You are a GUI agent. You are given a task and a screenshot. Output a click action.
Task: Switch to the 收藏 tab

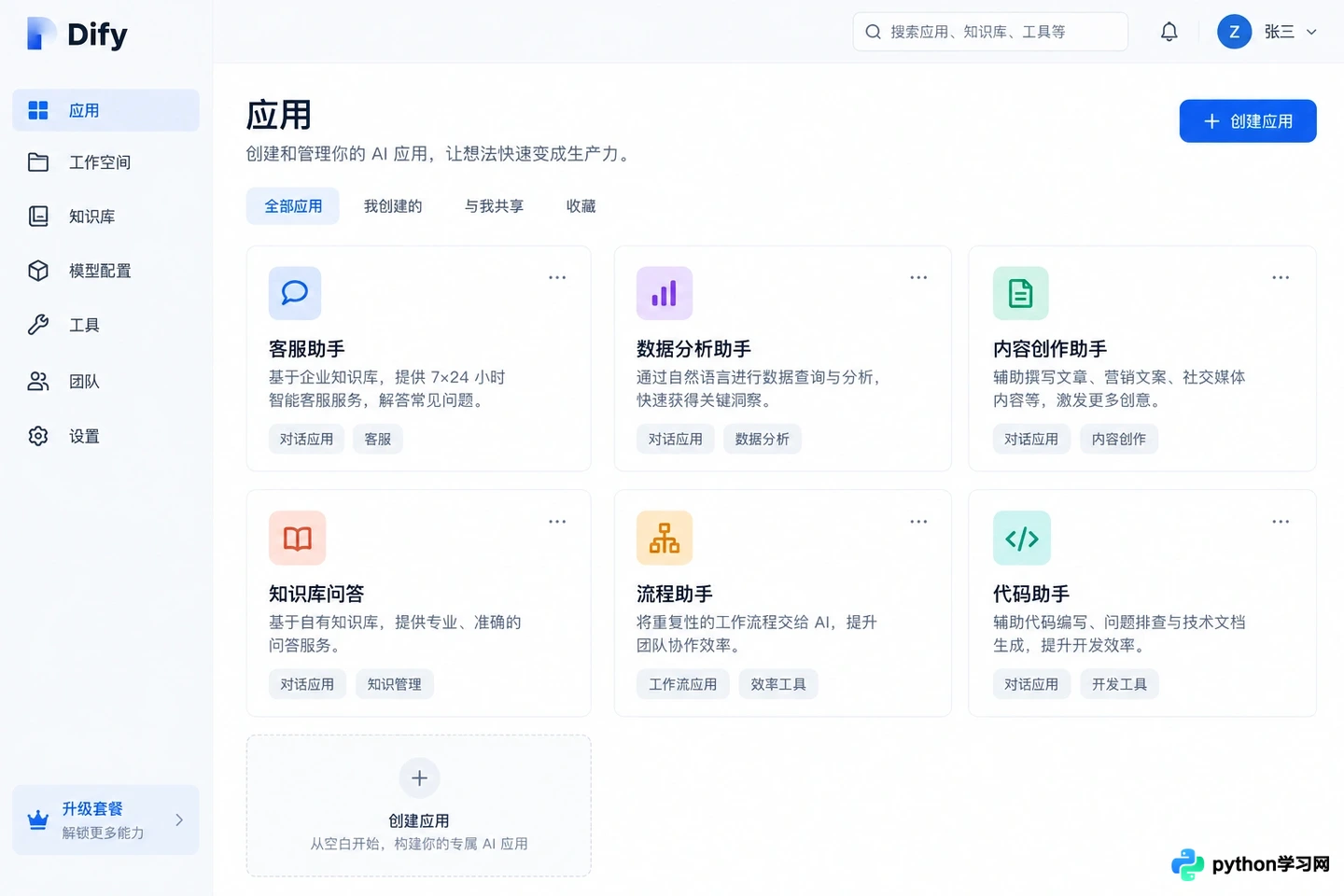pos(581,206)
